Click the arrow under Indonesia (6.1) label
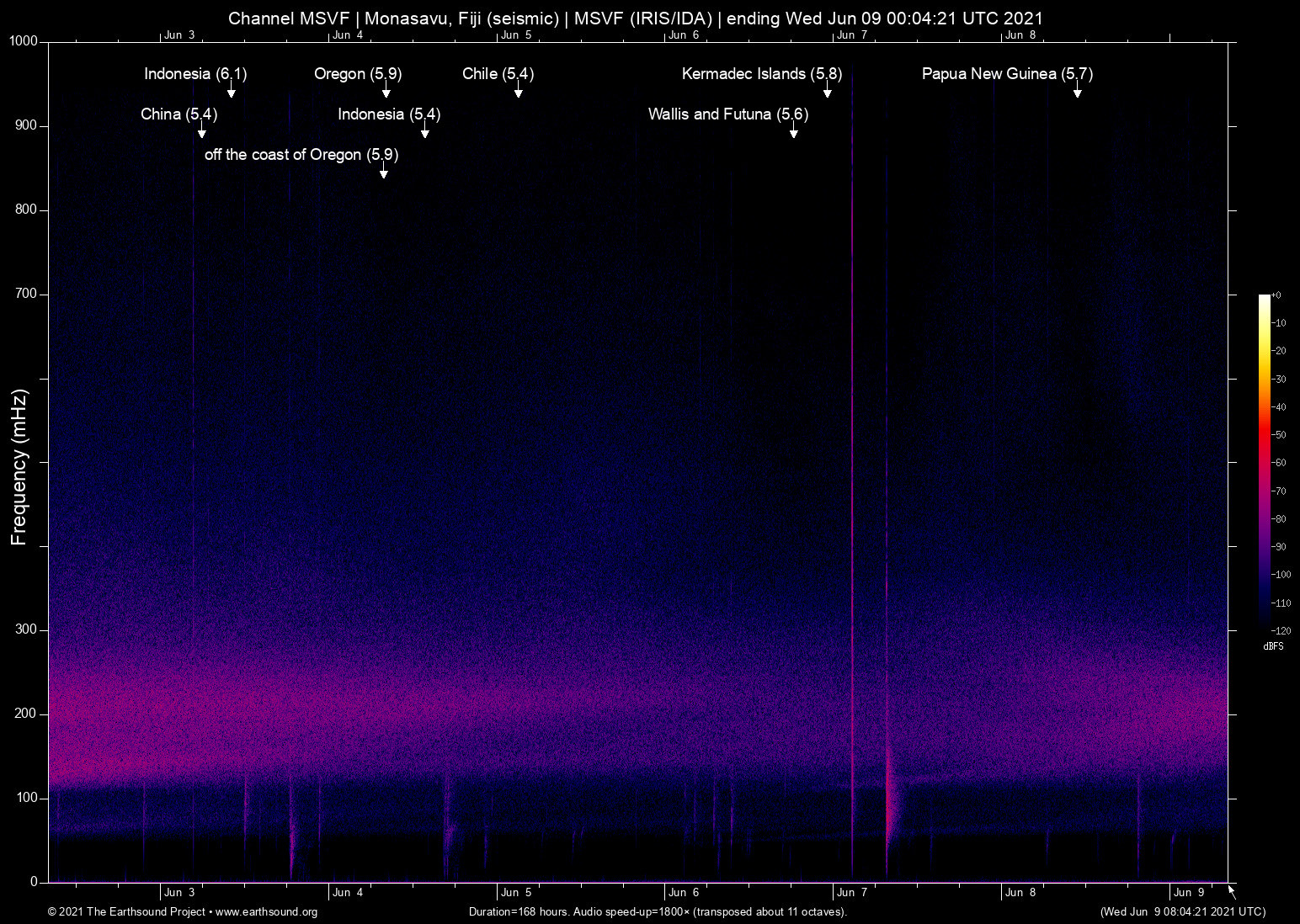Image resolution: width=1300 pixels, height=924 pixels. [x=231, y=91]
